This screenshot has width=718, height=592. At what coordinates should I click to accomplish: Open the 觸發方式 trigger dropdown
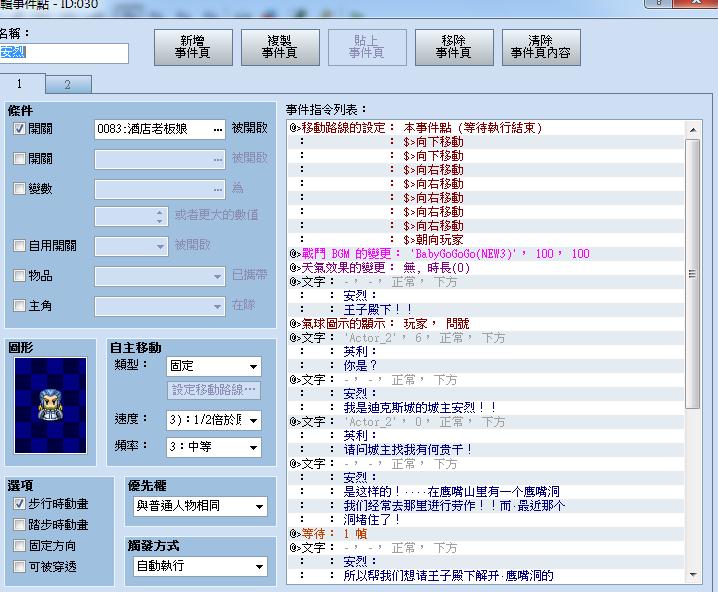[200, 566]
